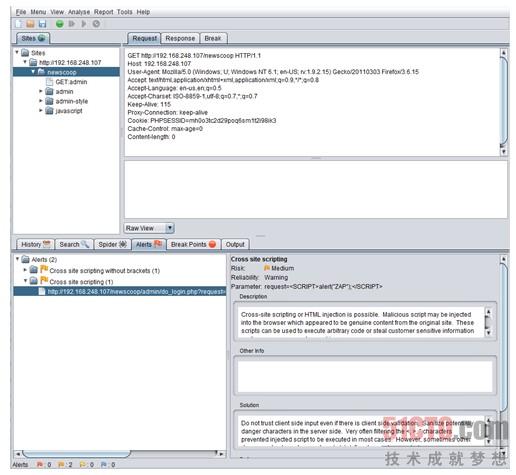Click the orange medium-risk flag in status bar
Image resolution: width=516 pixels, height=475 pixels.
(x=61, y=464)
